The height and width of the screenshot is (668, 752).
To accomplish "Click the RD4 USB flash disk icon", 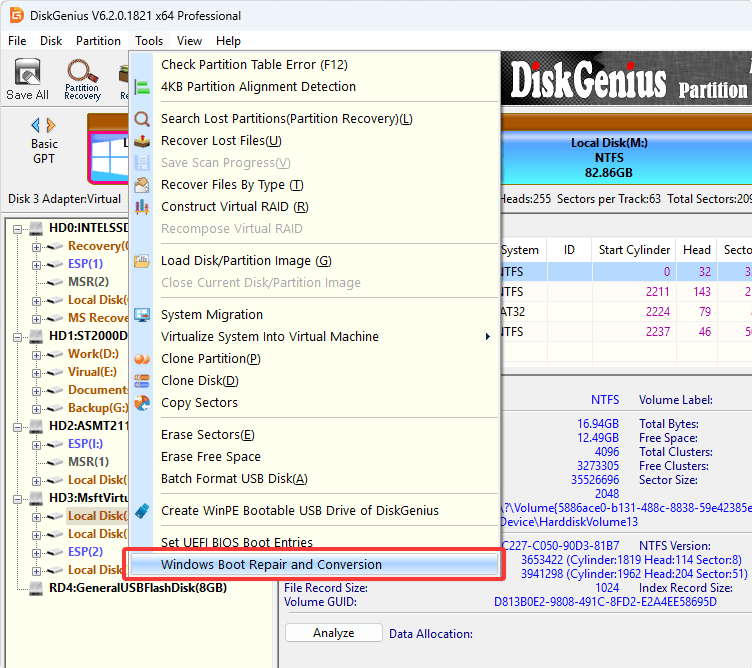I will pyautogui.click(x=36, y=588).
